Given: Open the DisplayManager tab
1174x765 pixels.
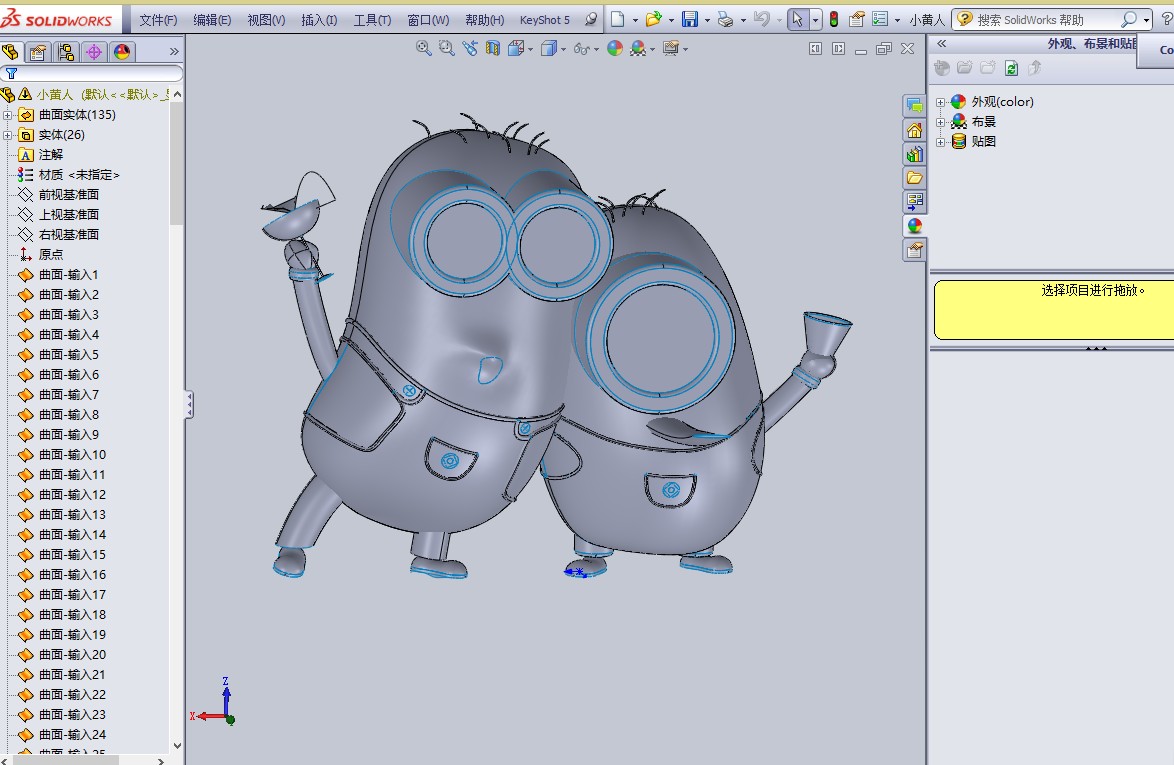Looking at the screenshot, I should (122, 52).
